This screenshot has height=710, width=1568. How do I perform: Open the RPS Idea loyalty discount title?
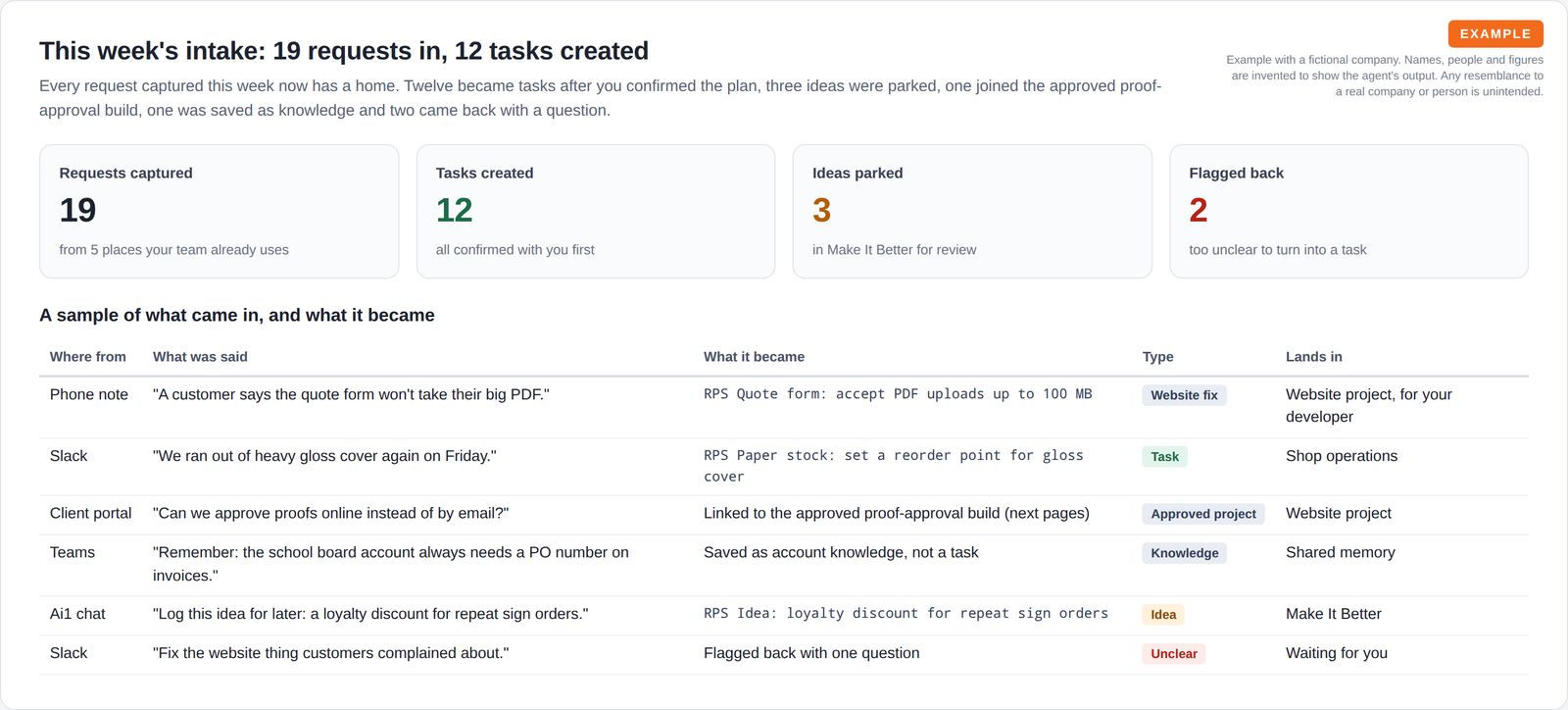point(906,614)
